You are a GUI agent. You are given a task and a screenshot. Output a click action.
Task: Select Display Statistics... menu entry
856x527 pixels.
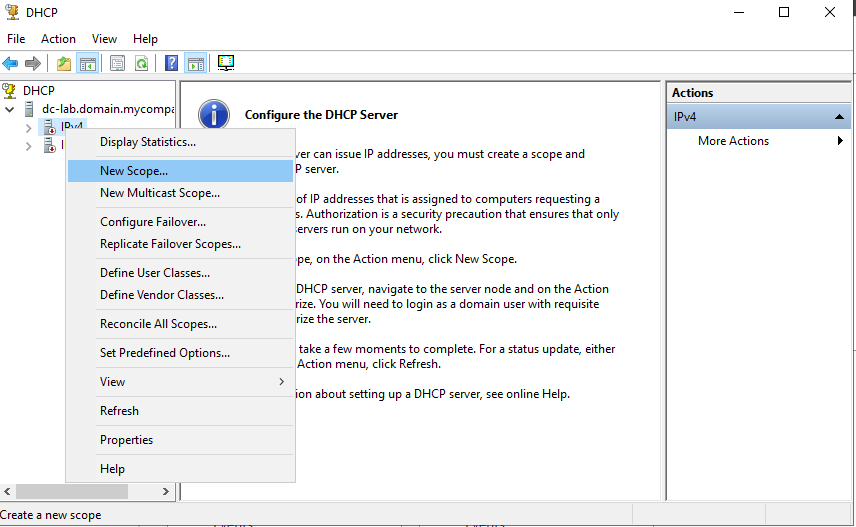point(147,142)
